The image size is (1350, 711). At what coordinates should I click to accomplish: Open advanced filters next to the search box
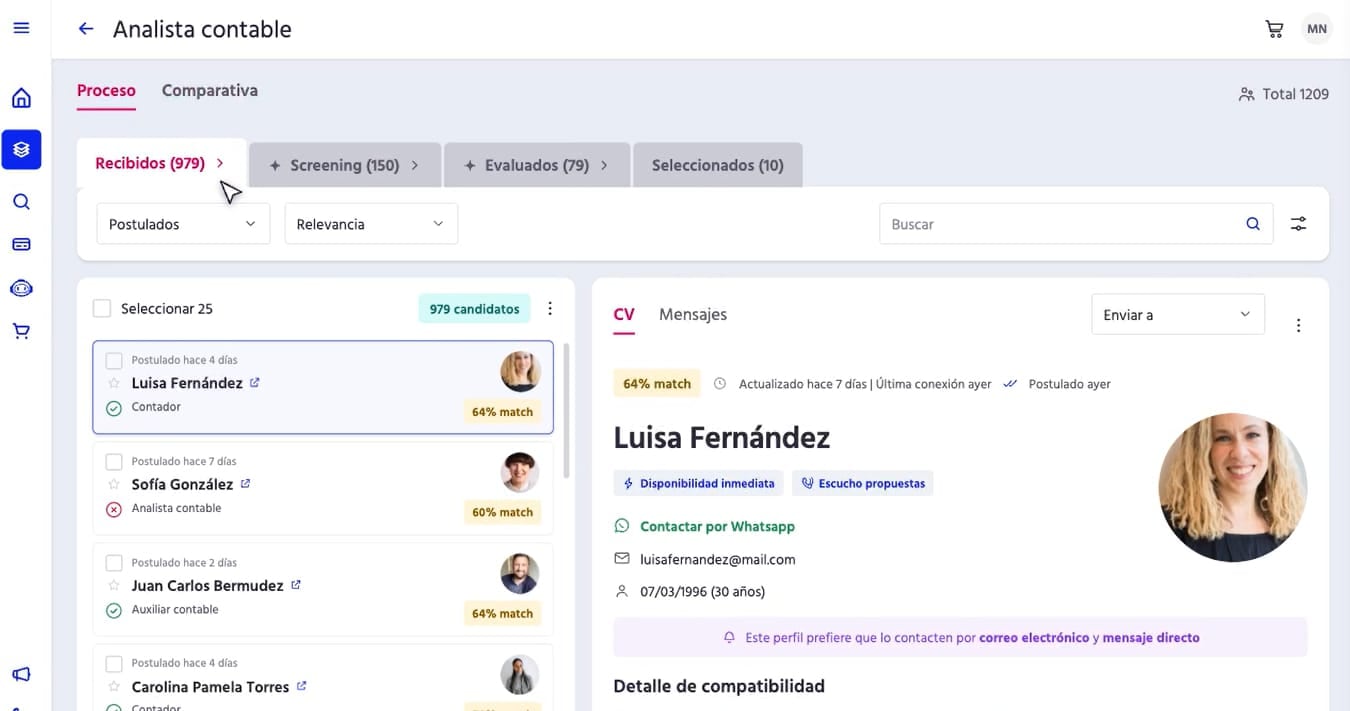(1298, 224)
